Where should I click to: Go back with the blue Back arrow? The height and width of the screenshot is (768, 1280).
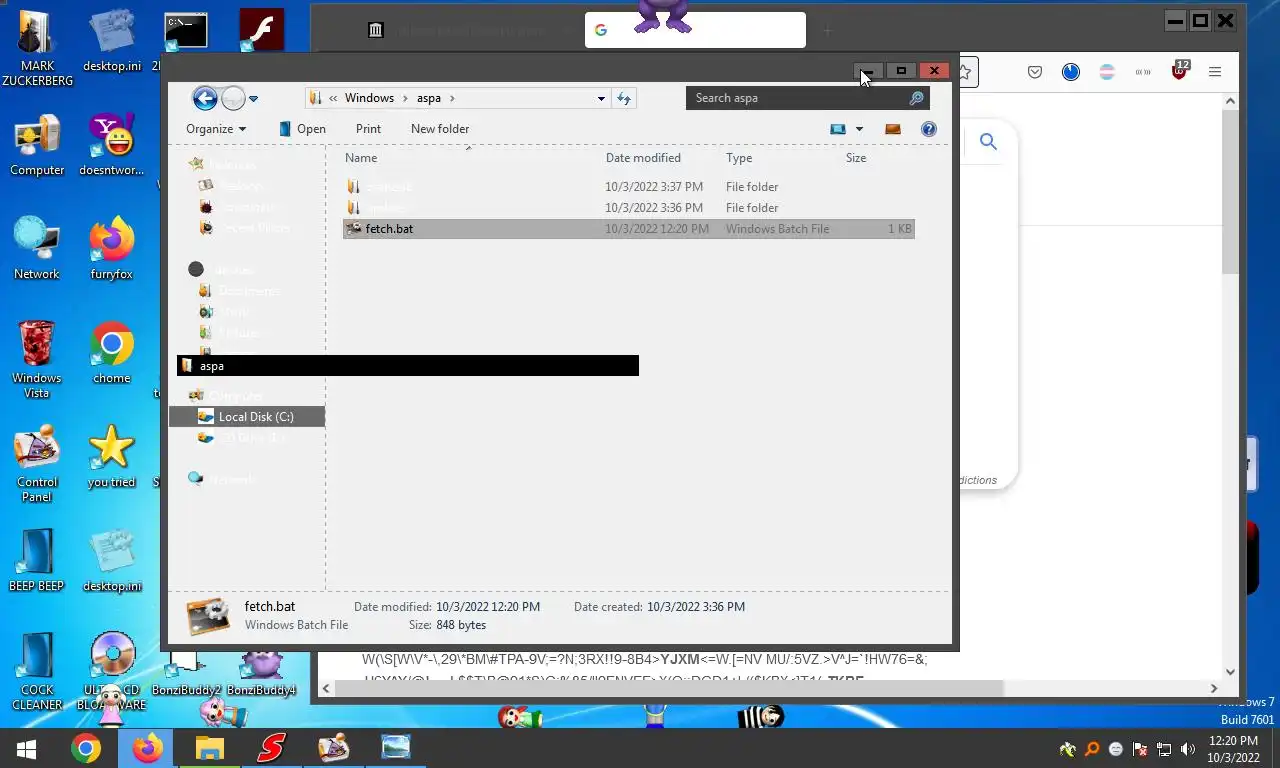tap(205, 98)
